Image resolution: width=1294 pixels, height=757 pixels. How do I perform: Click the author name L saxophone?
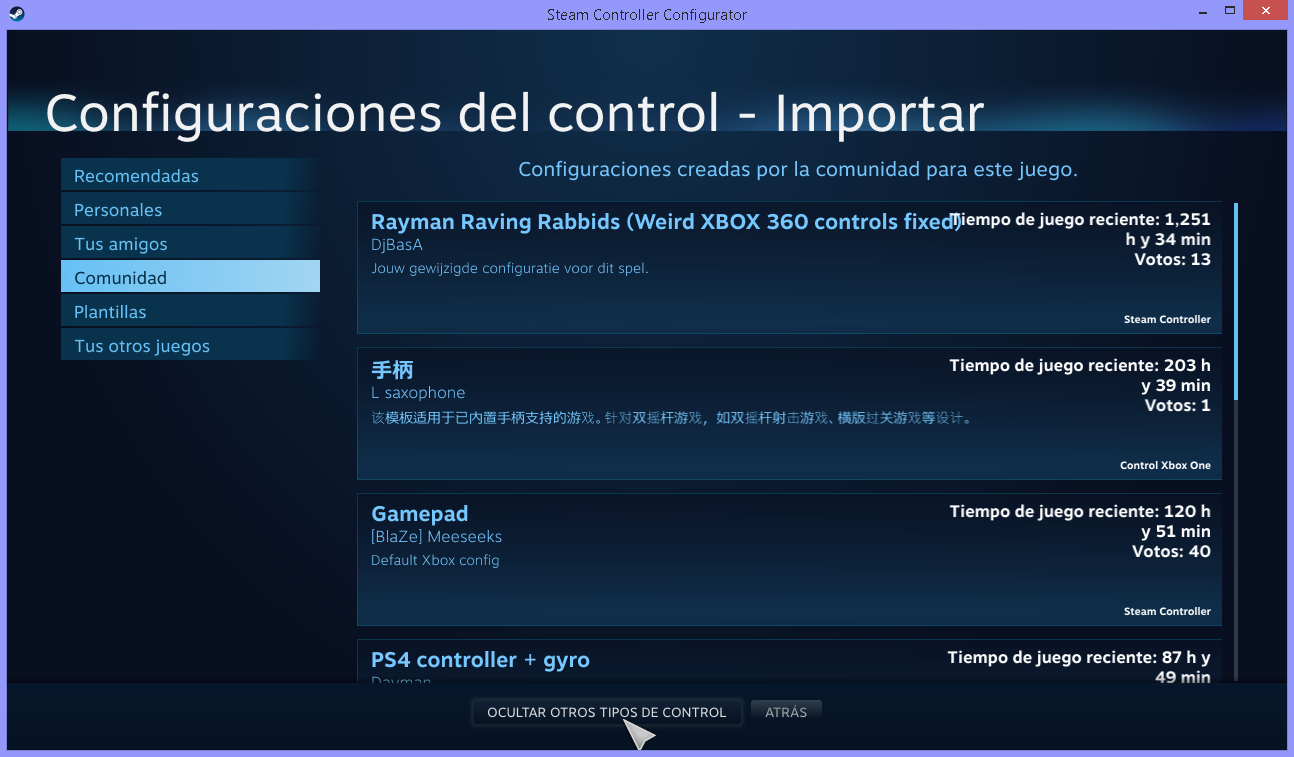(x=418, y=393)
